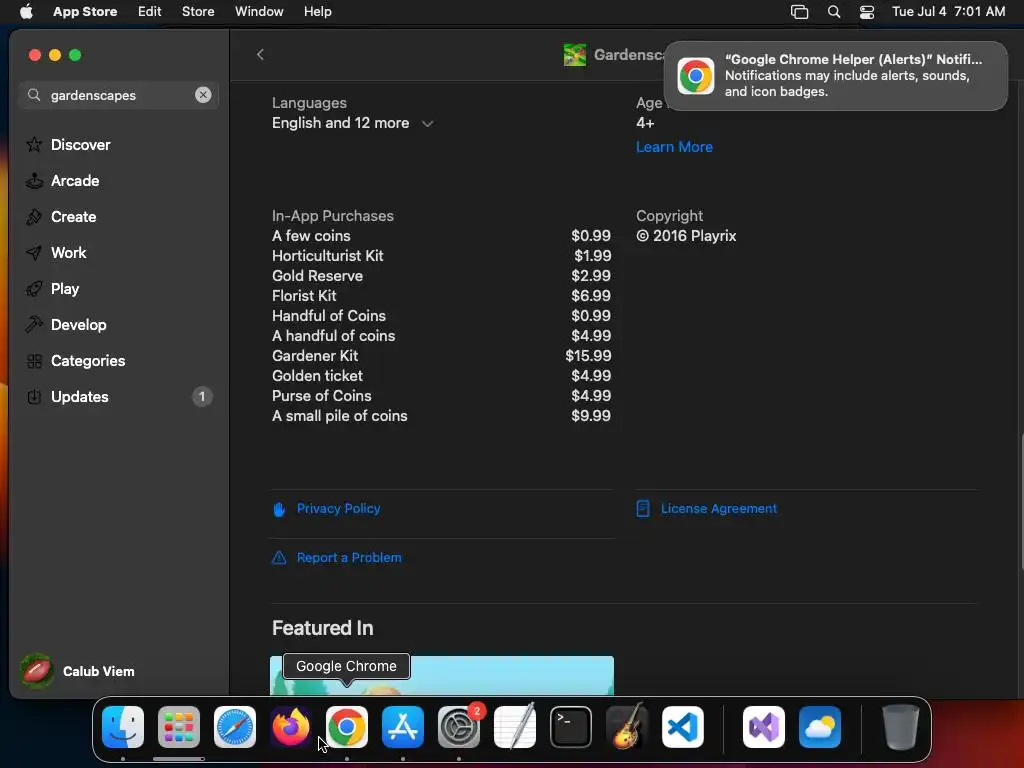Image resolution: width=1024 pixels, height=768 pixels.
Task: Open the Privacy Policy link
Action: (x=338, y=508)
